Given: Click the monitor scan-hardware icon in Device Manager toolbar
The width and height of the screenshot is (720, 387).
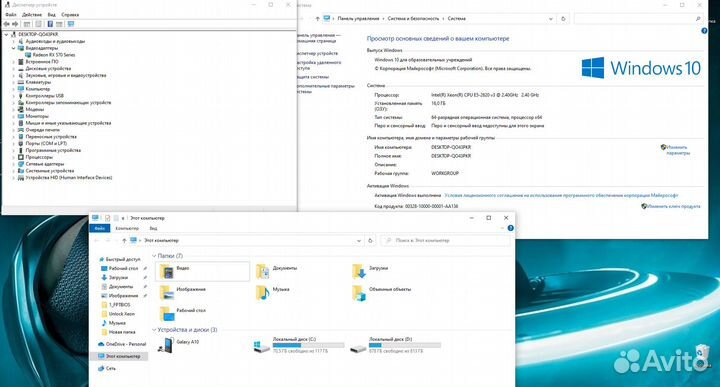Looking at the screenshot, I should click(71, 24).
